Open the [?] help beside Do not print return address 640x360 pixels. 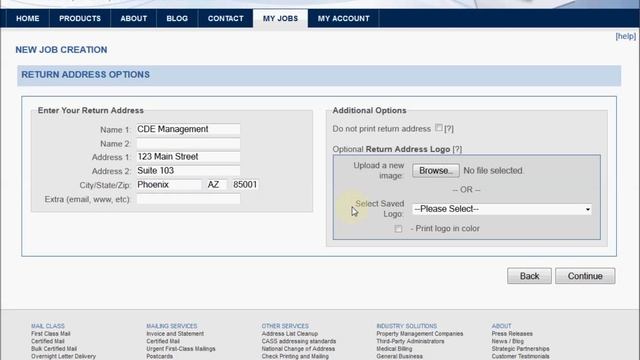449,129
